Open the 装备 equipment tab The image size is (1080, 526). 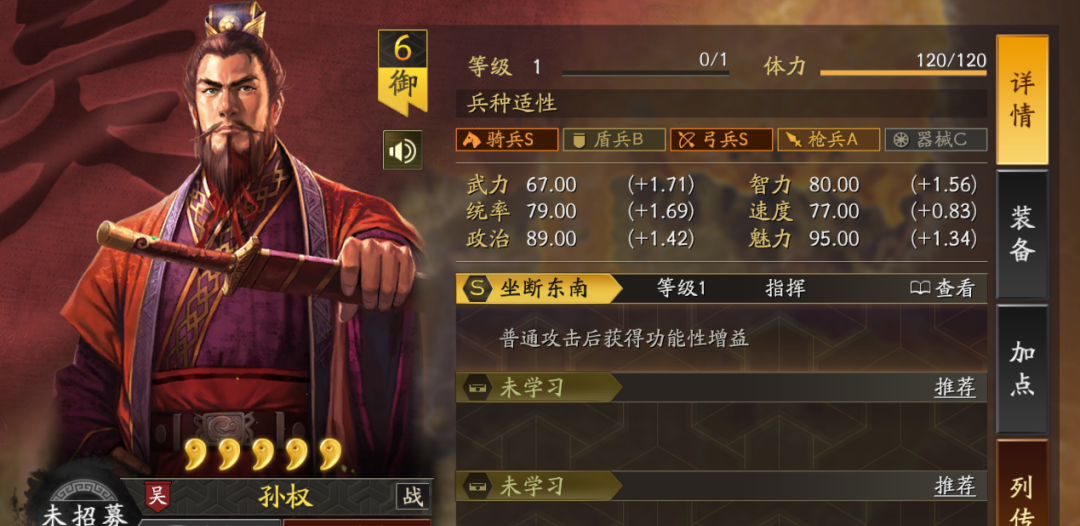coord(1022,234)
